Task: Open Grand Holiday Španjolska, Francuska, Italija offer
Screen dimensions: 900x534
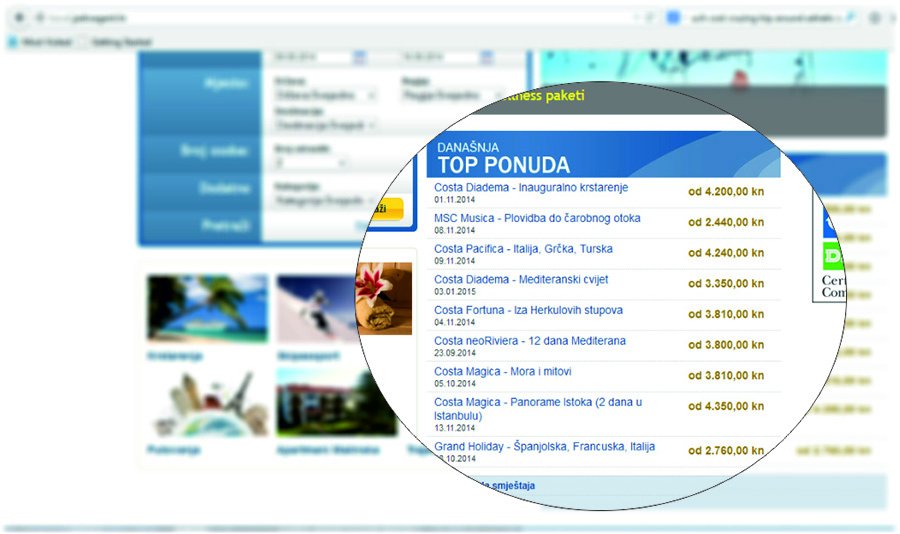Action: coord(544,447)
